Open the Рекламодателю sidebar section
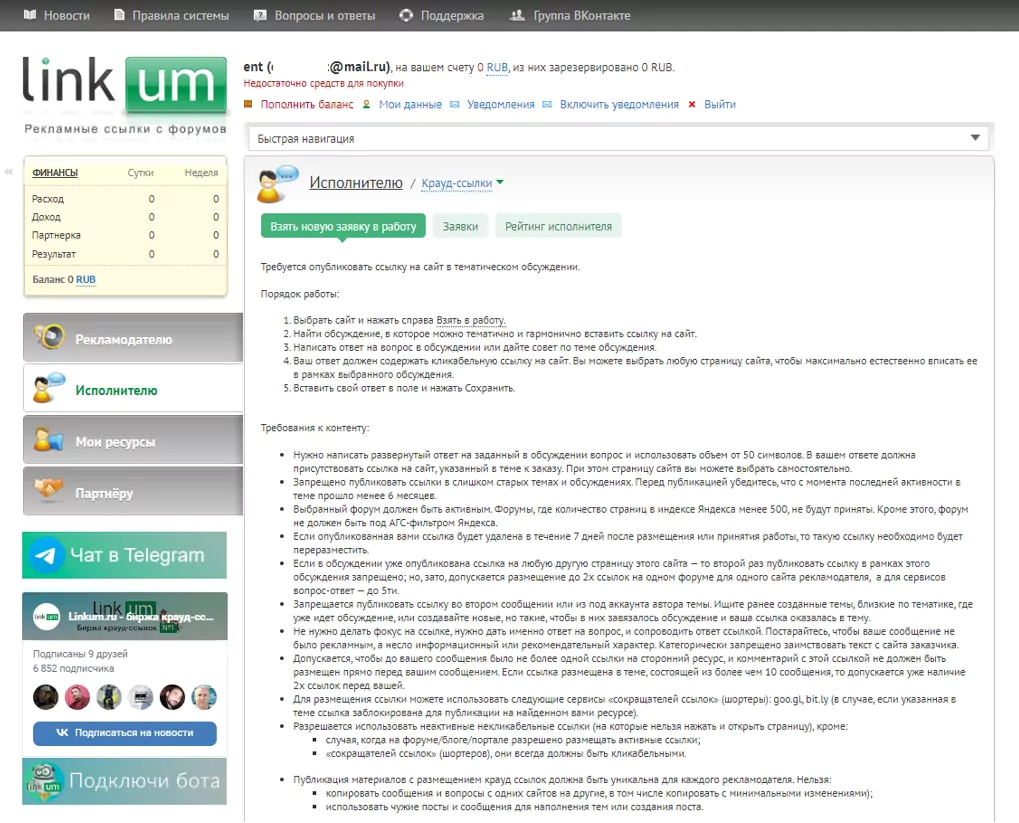This screenshot has width=1019, height=823. click(x=133, y=338)
